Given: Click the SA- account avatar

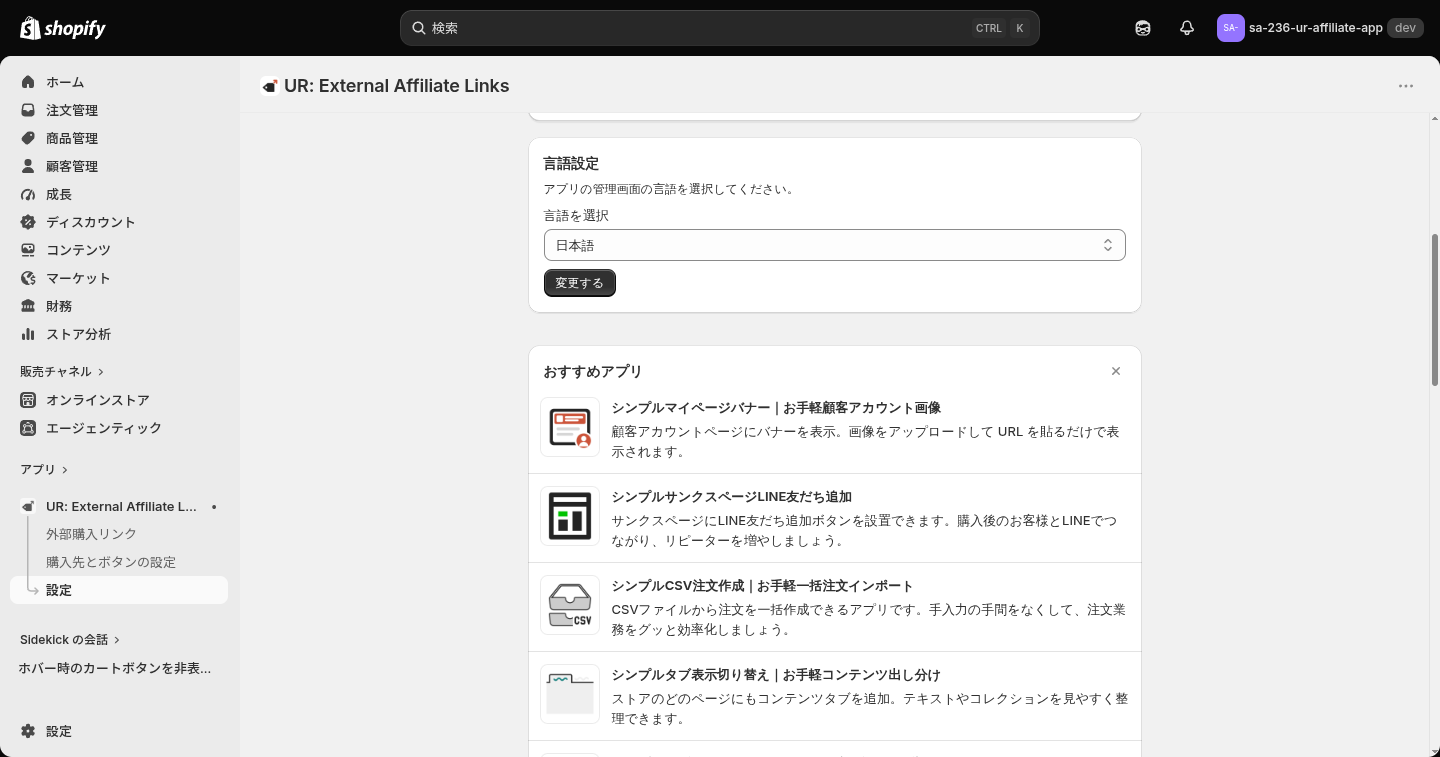Looking at the screenshot, I should (1230, 28).
